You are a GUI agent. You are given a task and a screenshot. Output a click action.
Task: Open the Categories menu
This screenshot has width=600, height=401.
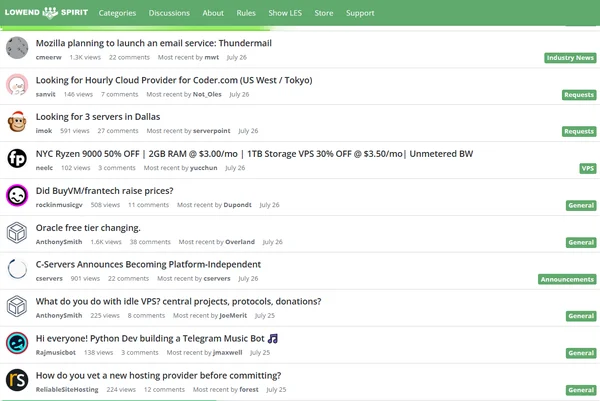(117, 13)
